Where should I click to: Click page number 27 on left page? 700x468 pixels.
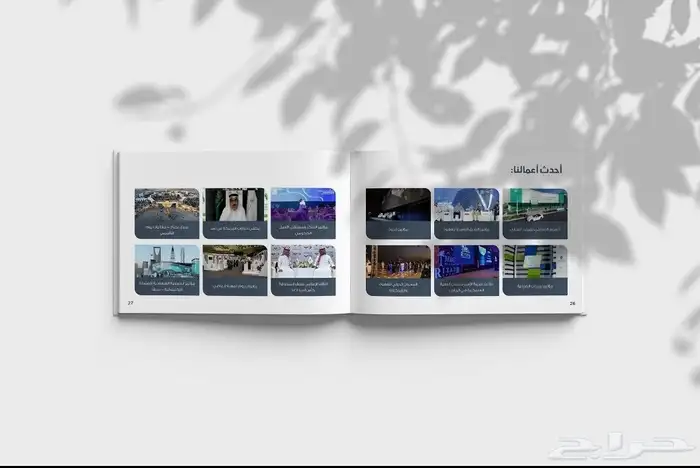click(x=130, y=302)
